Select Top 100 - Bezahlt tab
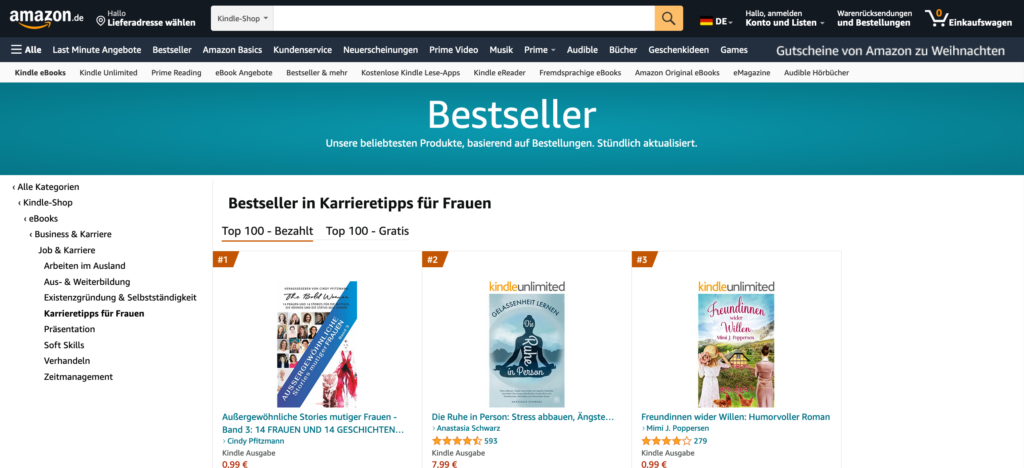 coord(267,231)
